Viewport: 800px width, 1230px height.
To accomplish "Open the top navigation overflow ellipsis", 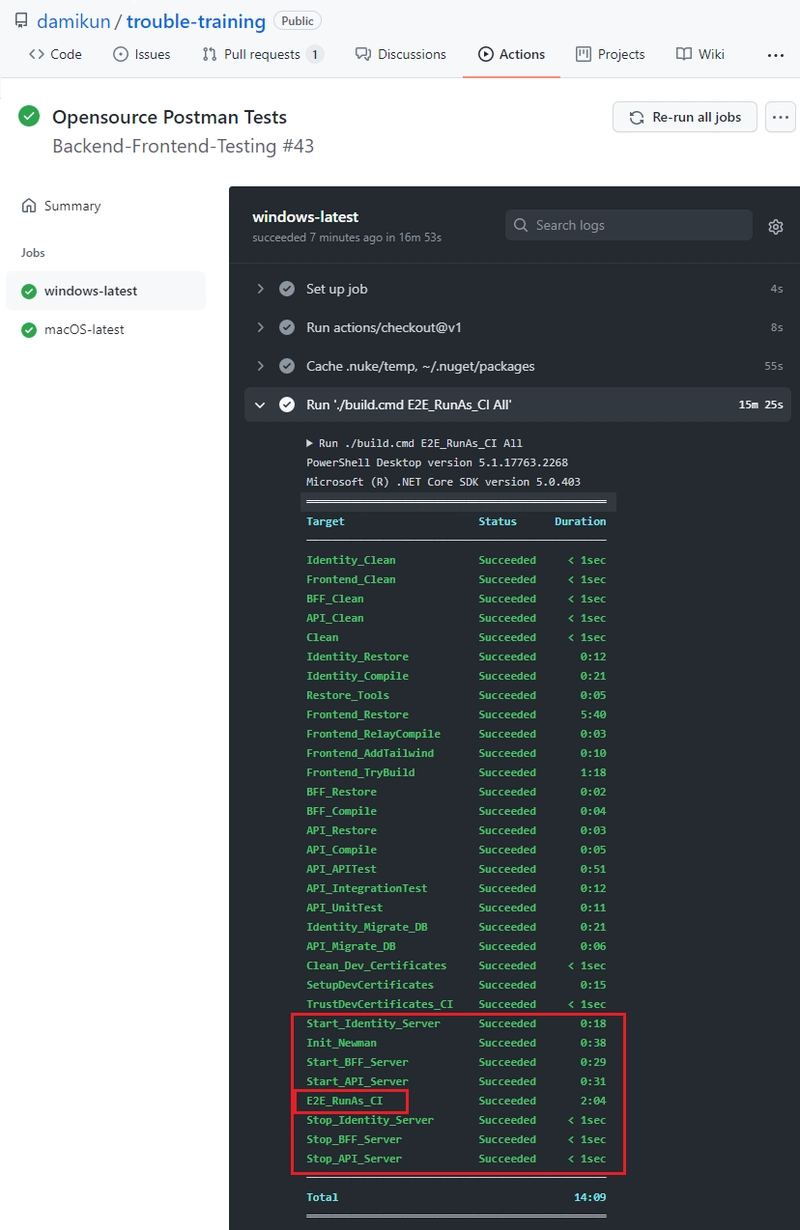I will pyautogui.click(x=775, y=55).
